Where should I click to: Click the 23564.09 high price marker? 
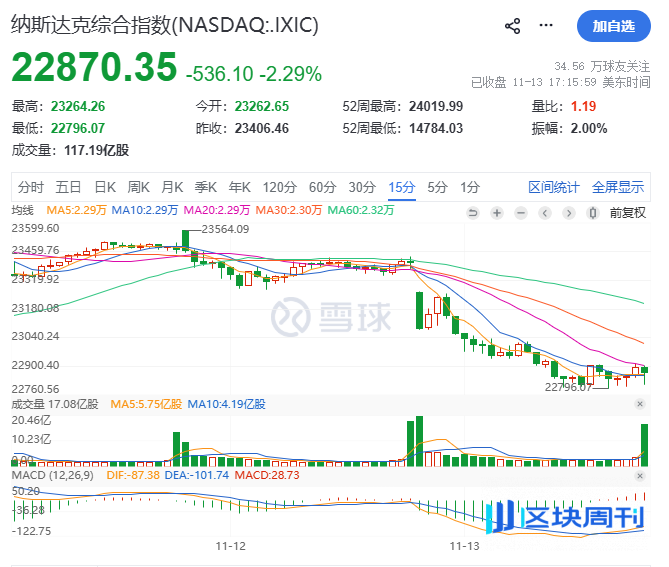click(225, 230)
